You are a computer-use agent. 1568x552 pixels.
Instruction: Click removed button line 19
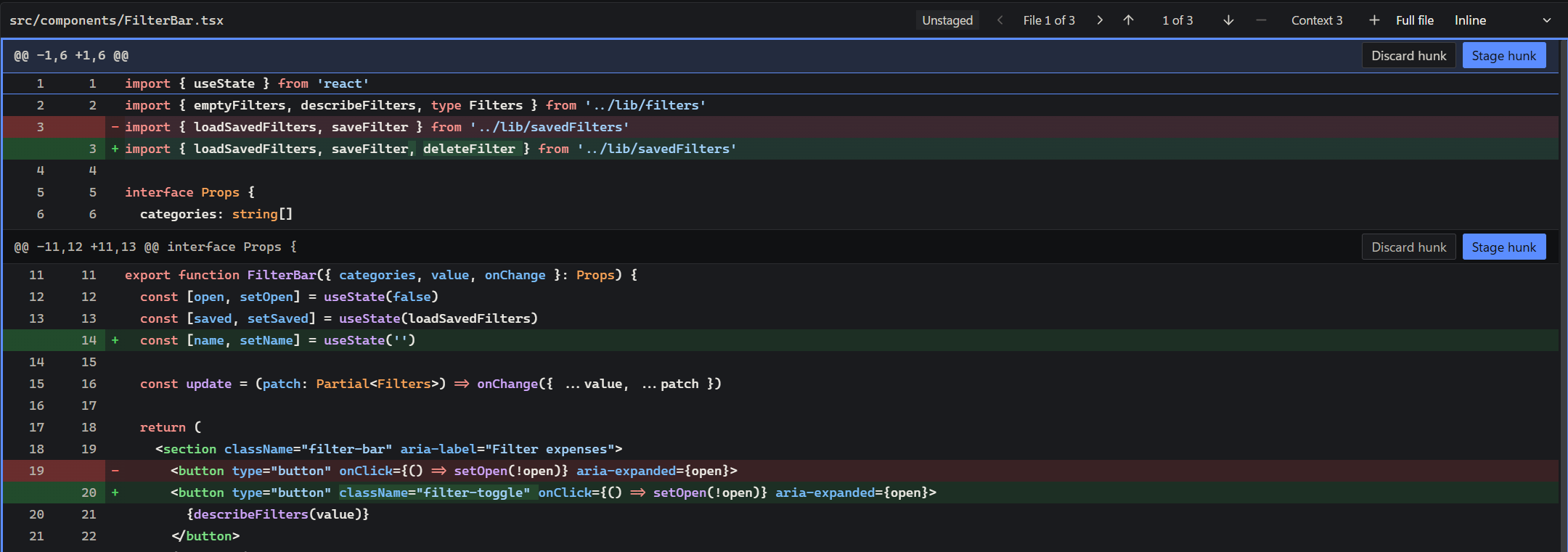click(780, 471)
